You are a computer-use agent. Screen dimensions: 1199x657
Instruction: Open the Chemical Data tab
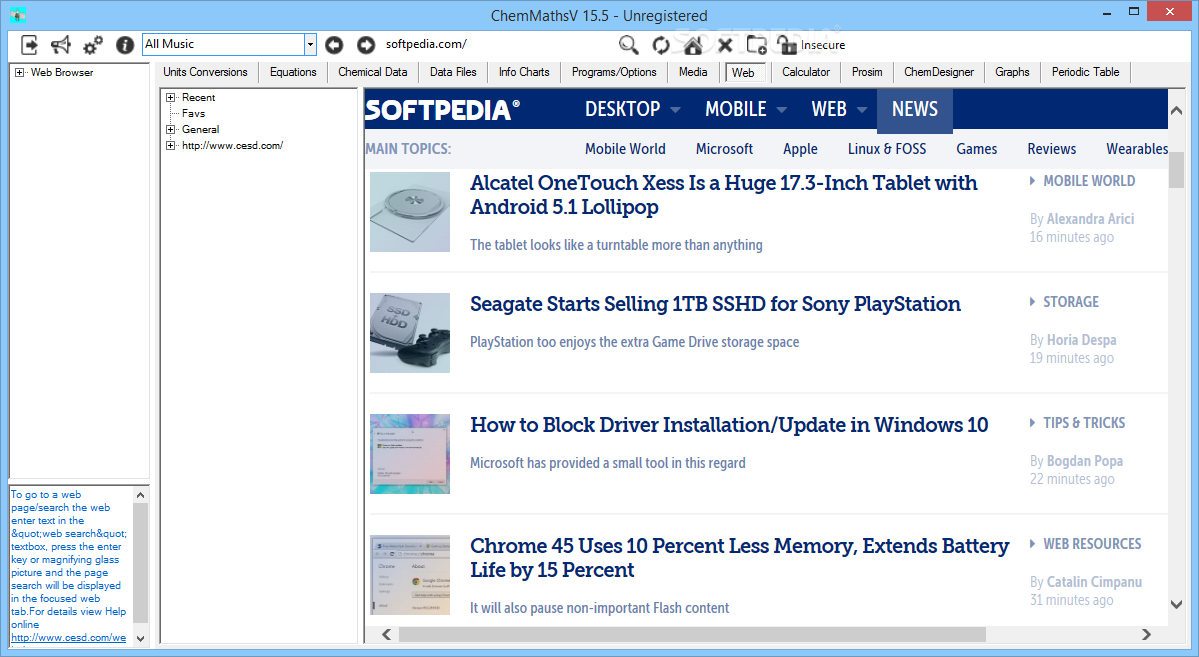372,72
